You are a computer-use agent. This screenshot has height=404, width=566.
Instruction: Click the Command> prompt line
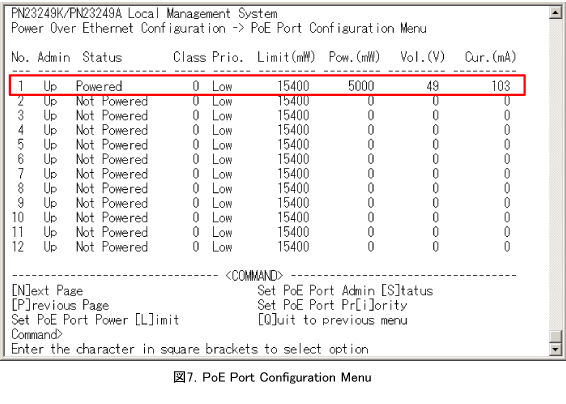click(x=37, y=335)
